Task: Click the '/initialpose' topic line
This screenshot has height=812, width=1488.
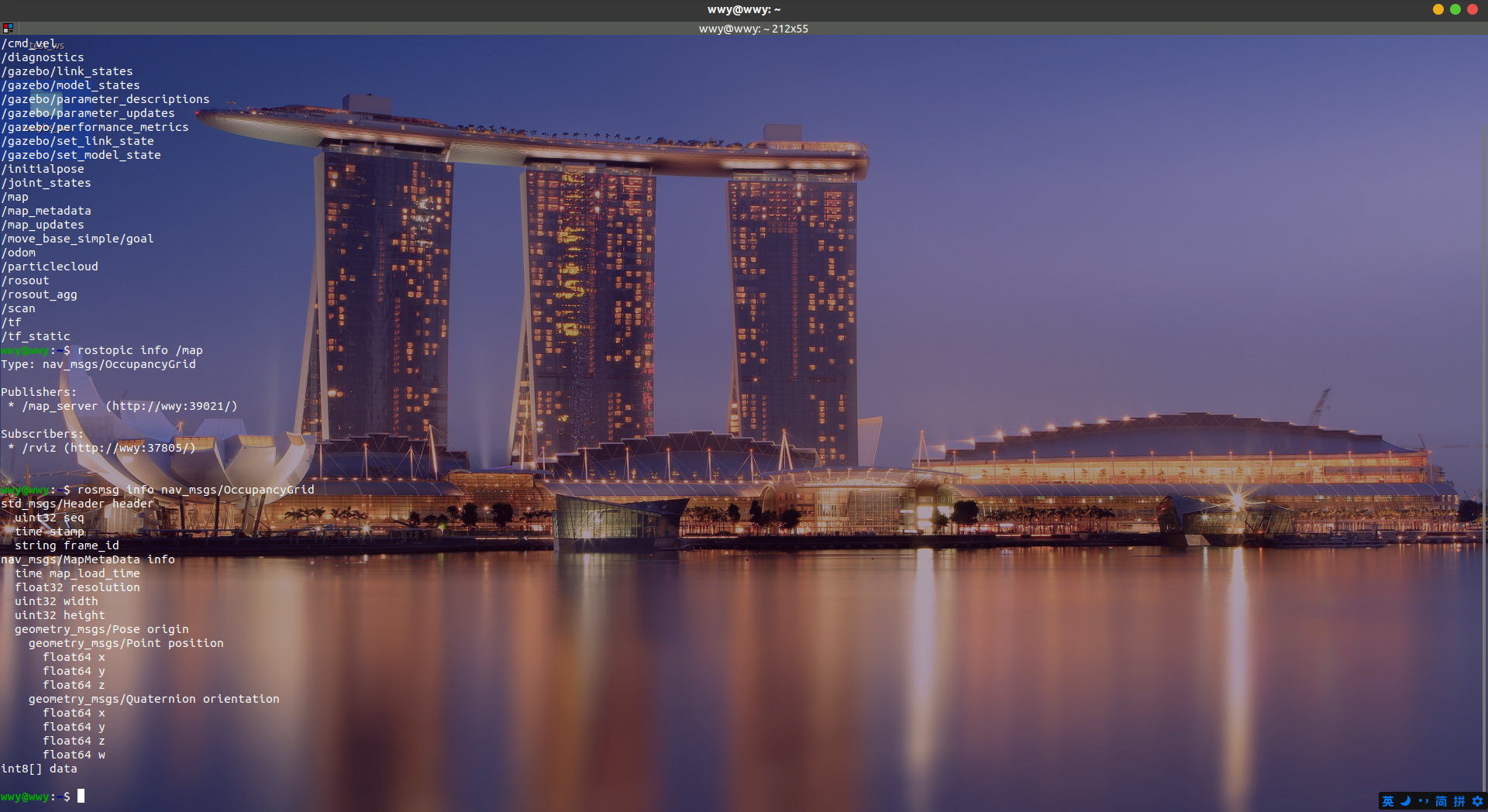Action: tap(43, 169)
